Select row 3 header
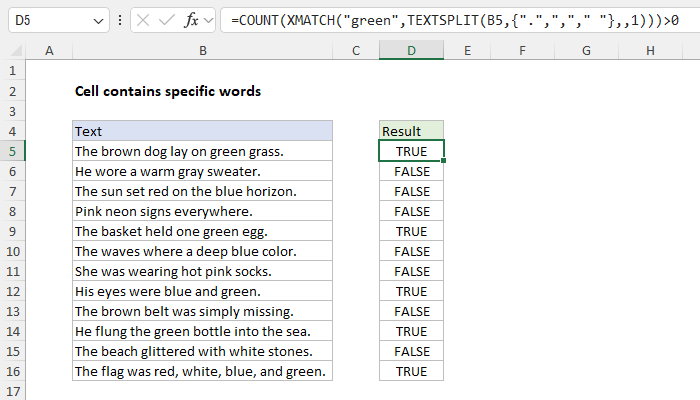700x400 pixels. 12,111
